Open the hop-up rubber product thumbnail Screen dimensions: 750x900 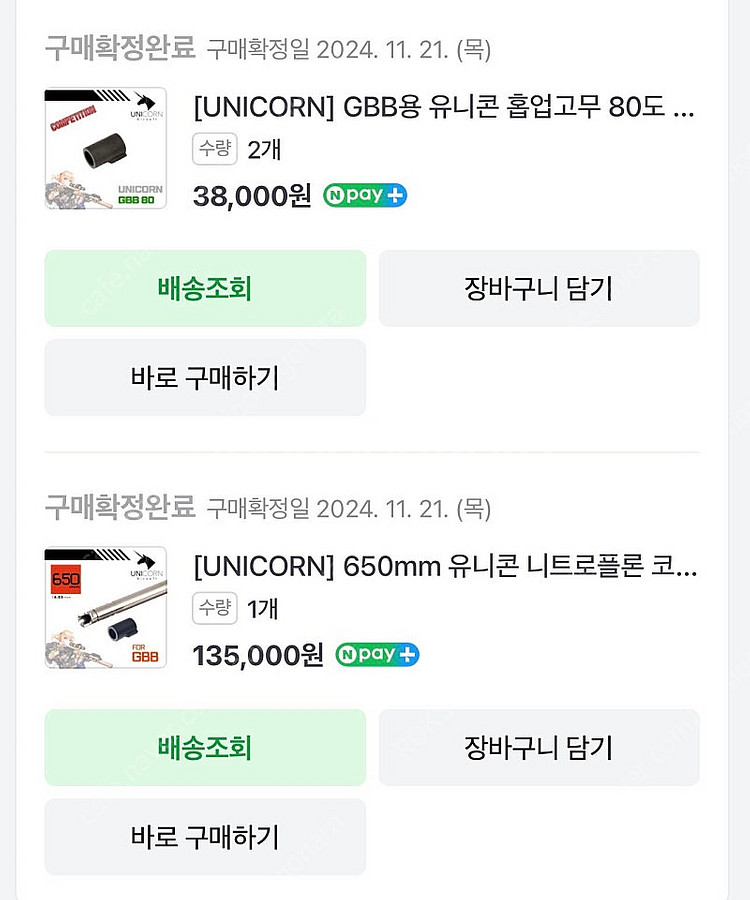pos(105,149)
